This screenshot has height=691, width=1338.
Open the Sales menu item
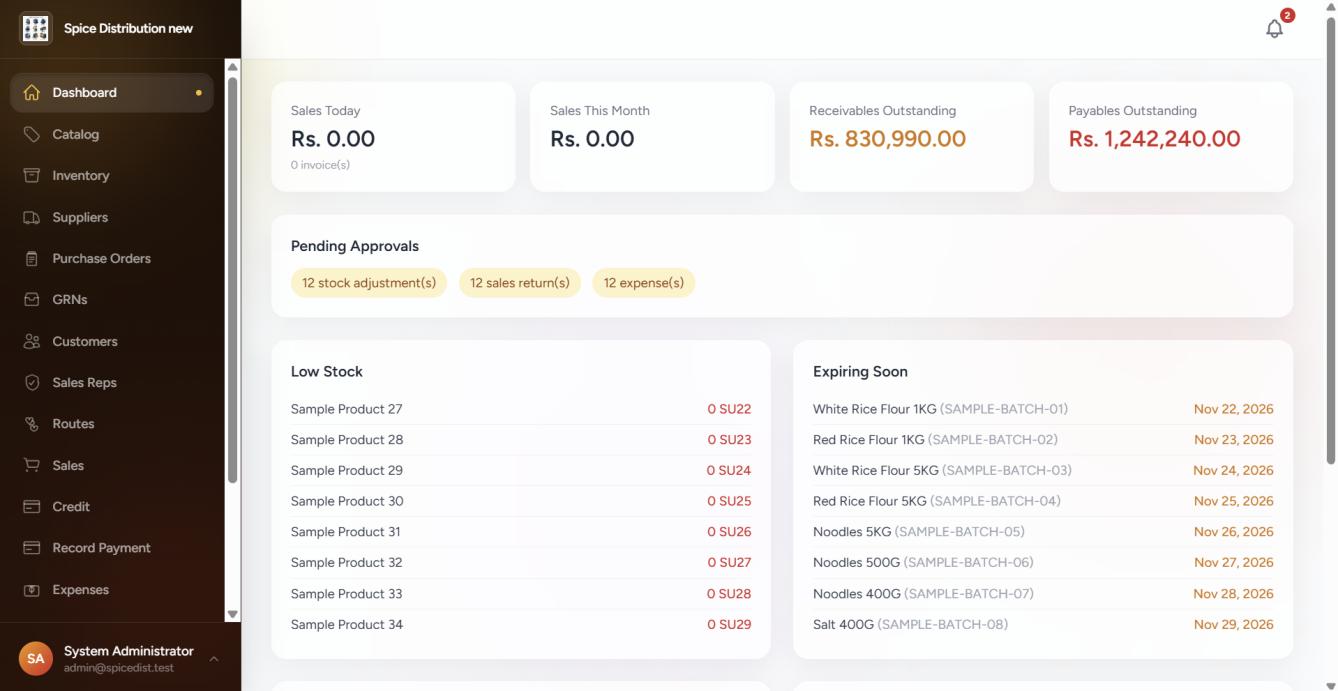click(112, 465)
